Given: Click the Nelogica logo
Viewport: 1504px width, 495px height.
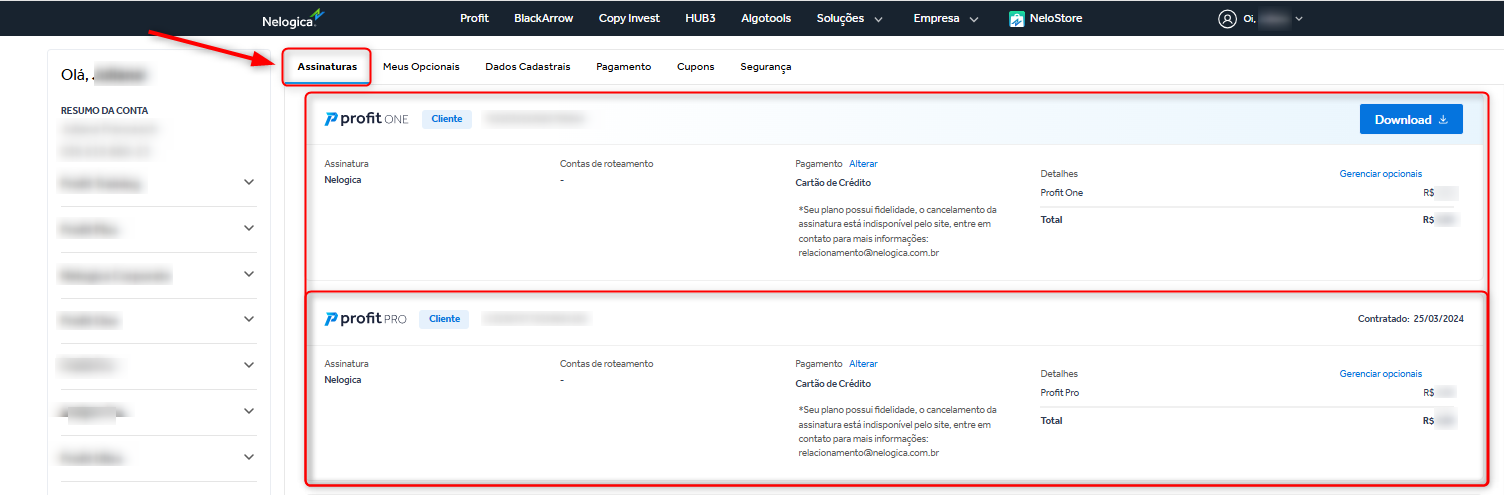Looking at the screenshot, I should pos(293,19).
